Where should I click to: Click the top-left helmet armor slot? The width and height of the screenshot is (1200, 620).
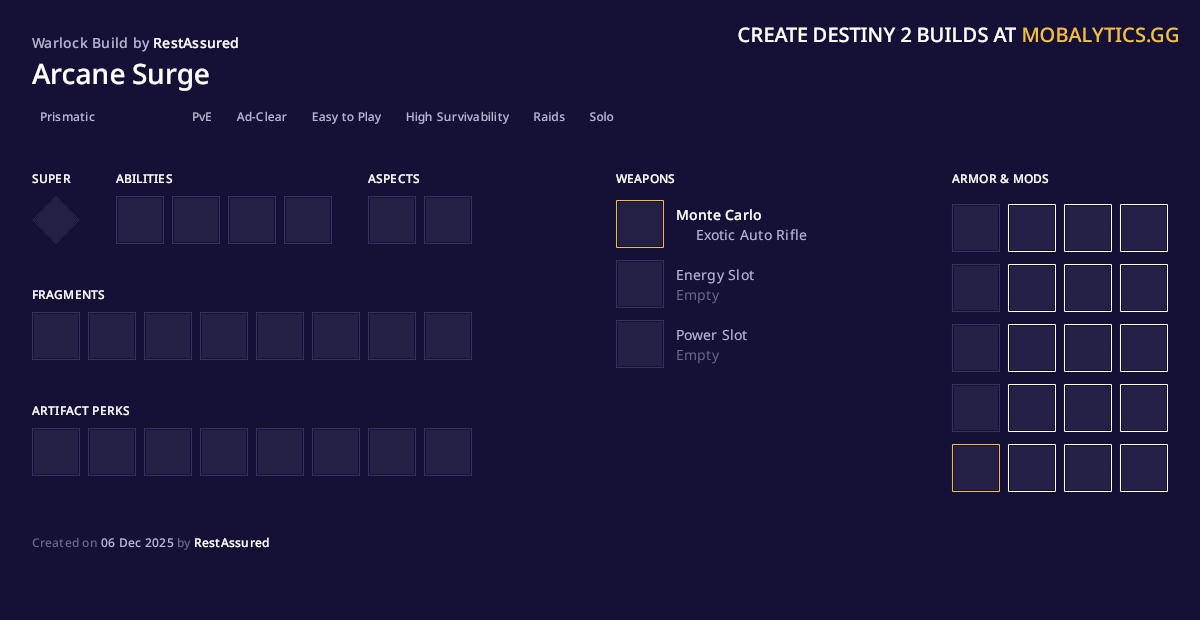tap(976, 228)
